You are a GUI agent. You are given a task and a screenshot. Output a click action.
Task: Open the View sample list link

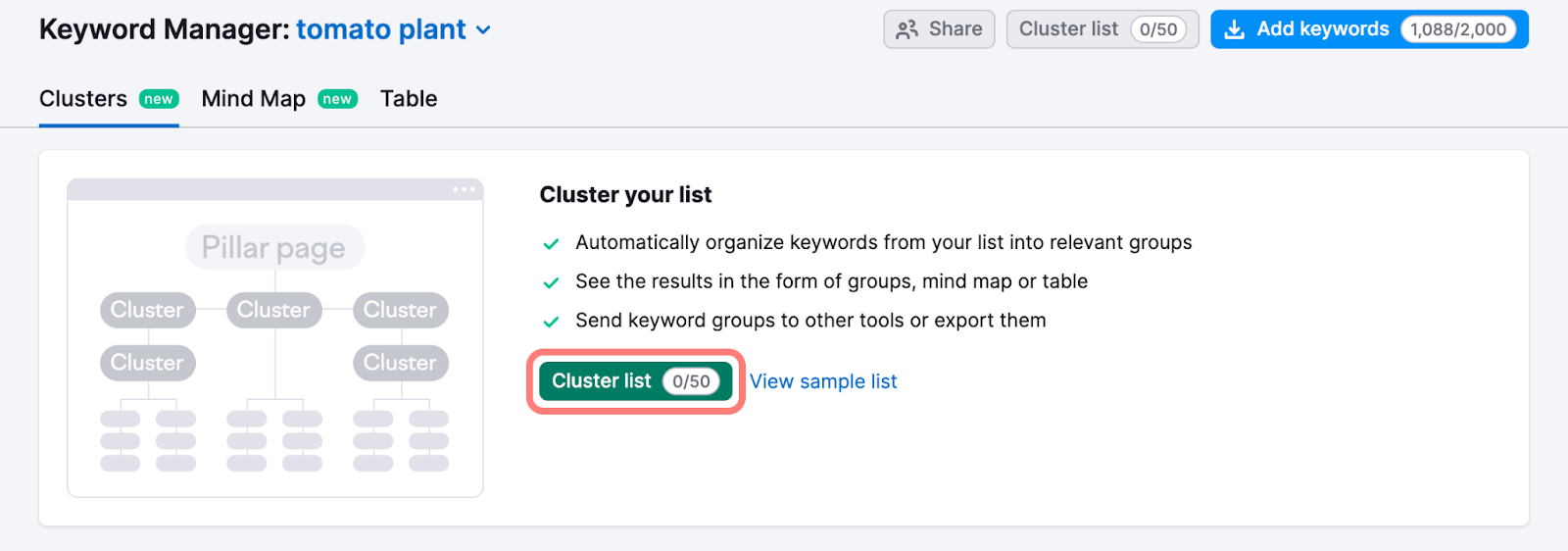point(823,381)
